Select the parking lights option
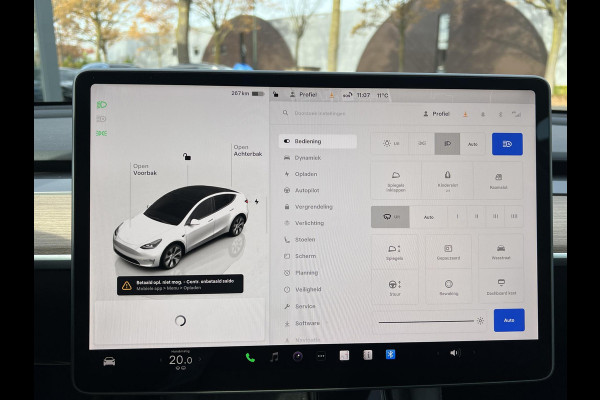This screenshot has height=400, width=600. (422, 144)
